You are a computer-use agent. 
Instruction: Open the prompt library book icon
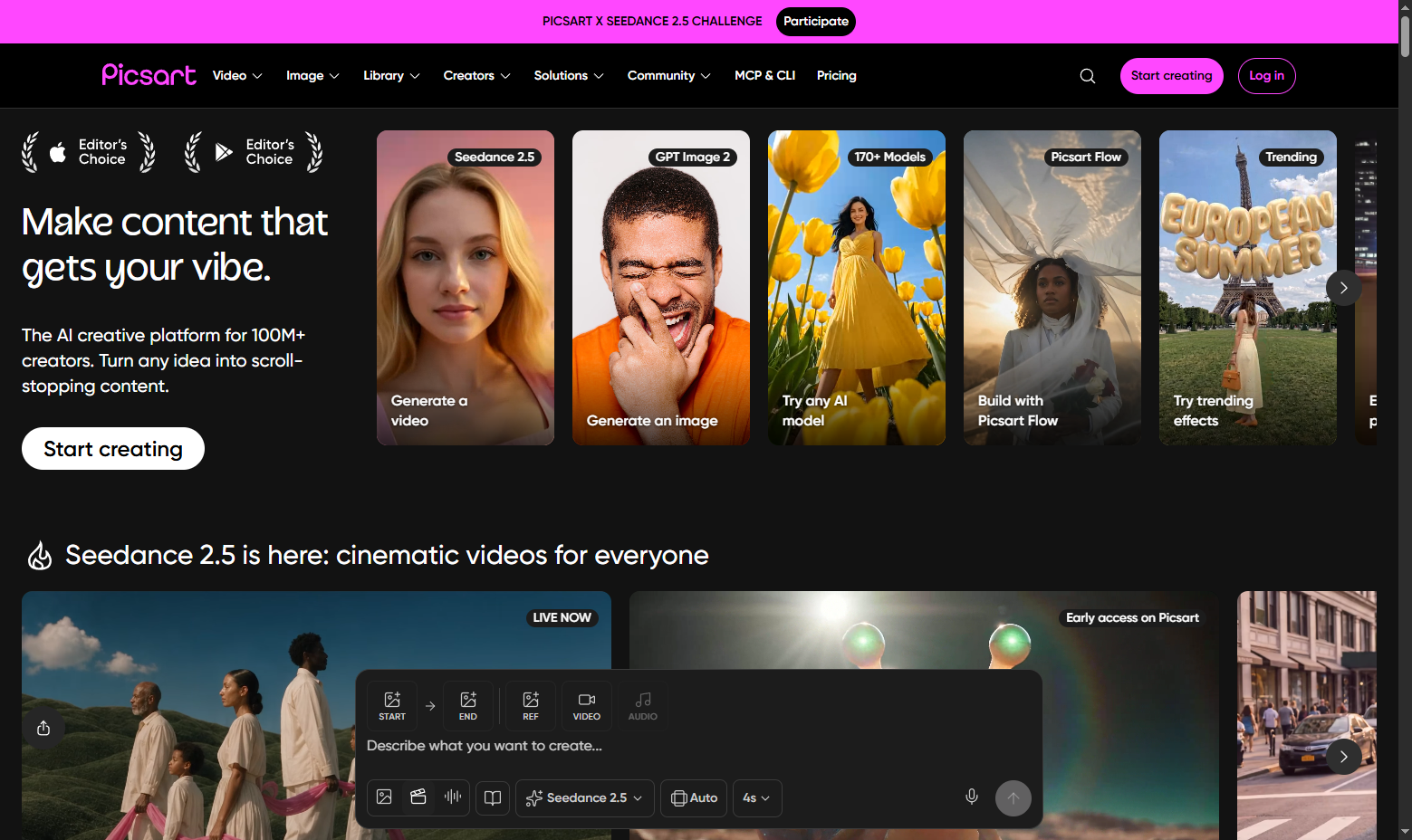click(x=493, y=798)
